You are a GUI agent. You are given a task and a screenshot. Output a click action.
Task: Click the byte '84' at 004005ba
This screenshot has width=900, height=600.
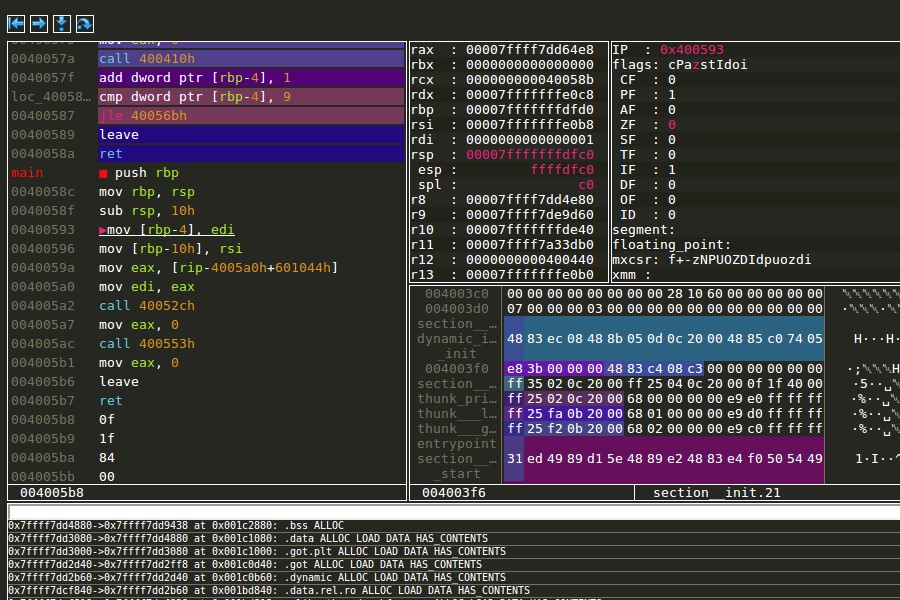click(x=107, y=458)
